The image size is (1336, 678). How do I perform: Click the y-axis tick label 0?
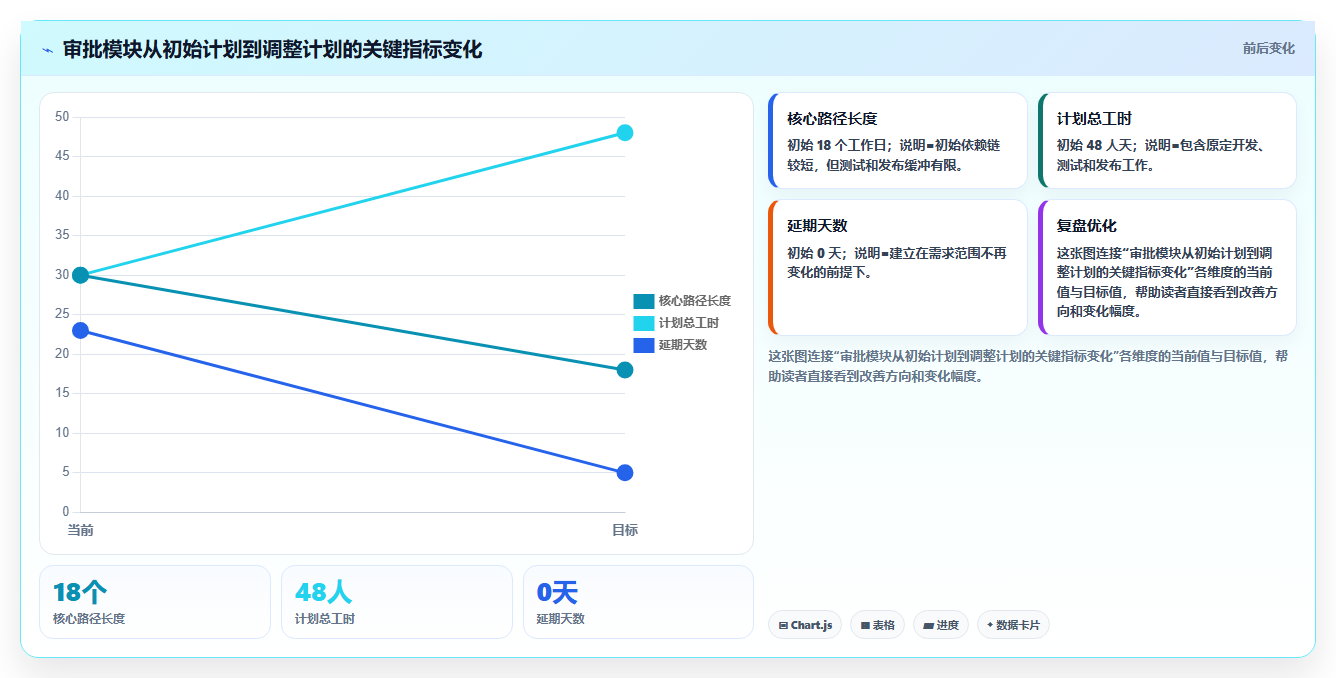point(65,512)
